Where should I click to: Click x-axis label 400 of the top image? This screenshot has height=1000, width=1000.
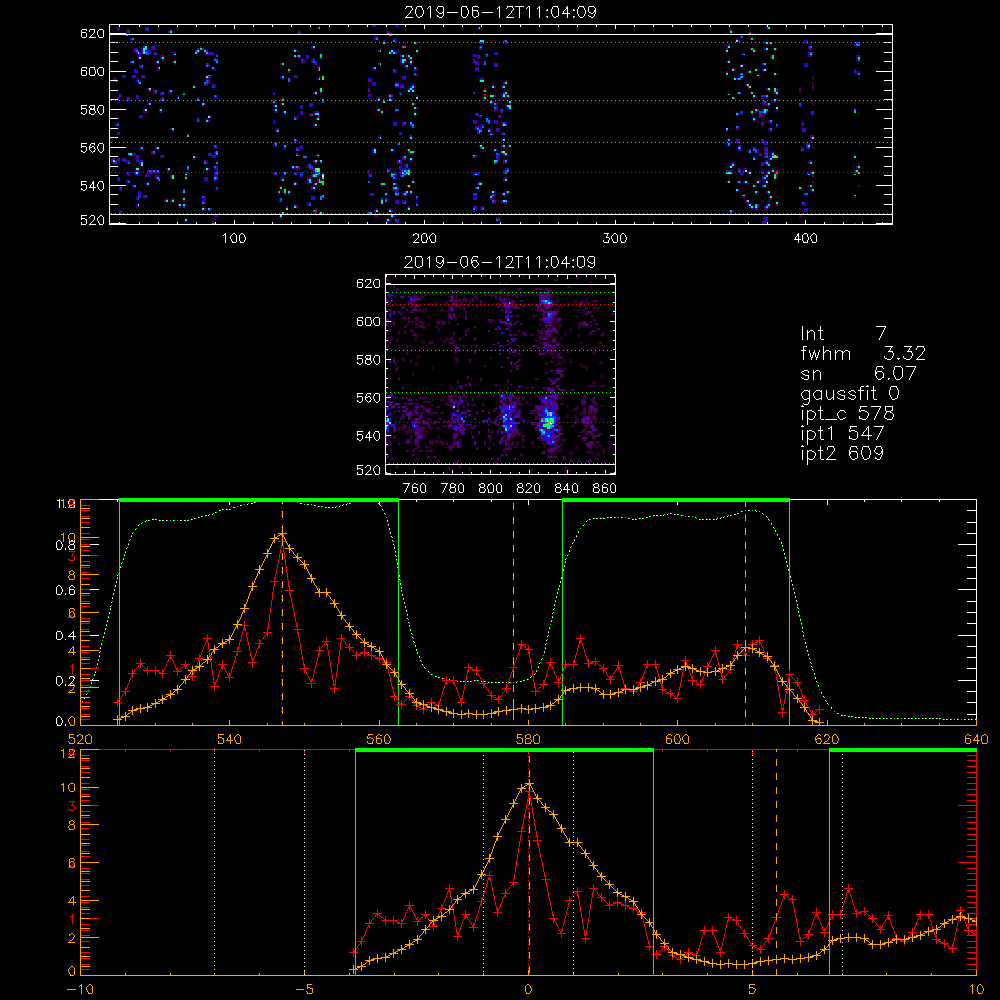805,239
